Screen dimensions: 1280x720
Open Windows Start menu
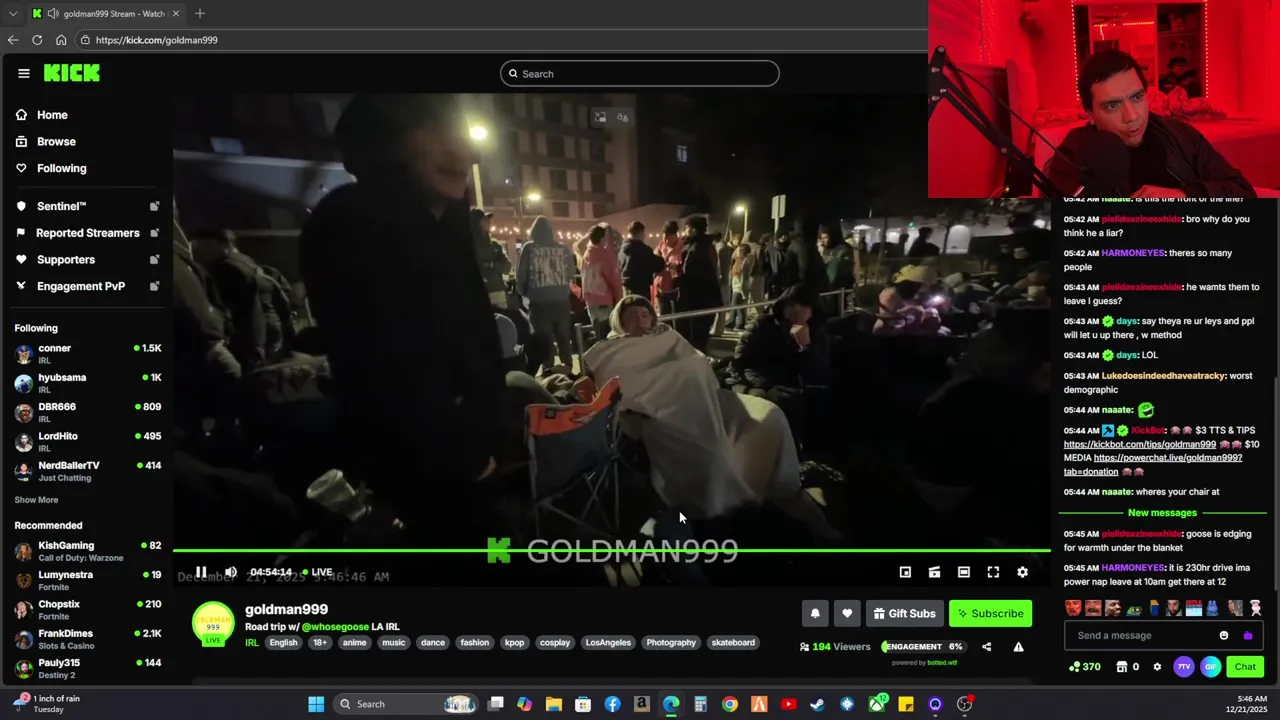click(x=316, y=704)
